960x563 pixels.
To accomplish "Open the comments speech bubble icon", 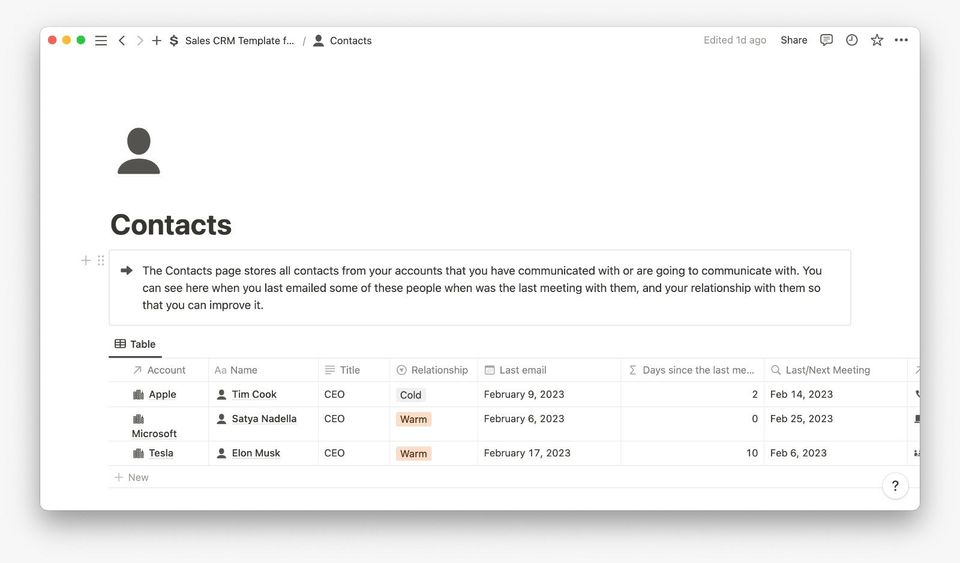I will pyautogui.click(x=826, y=40).
